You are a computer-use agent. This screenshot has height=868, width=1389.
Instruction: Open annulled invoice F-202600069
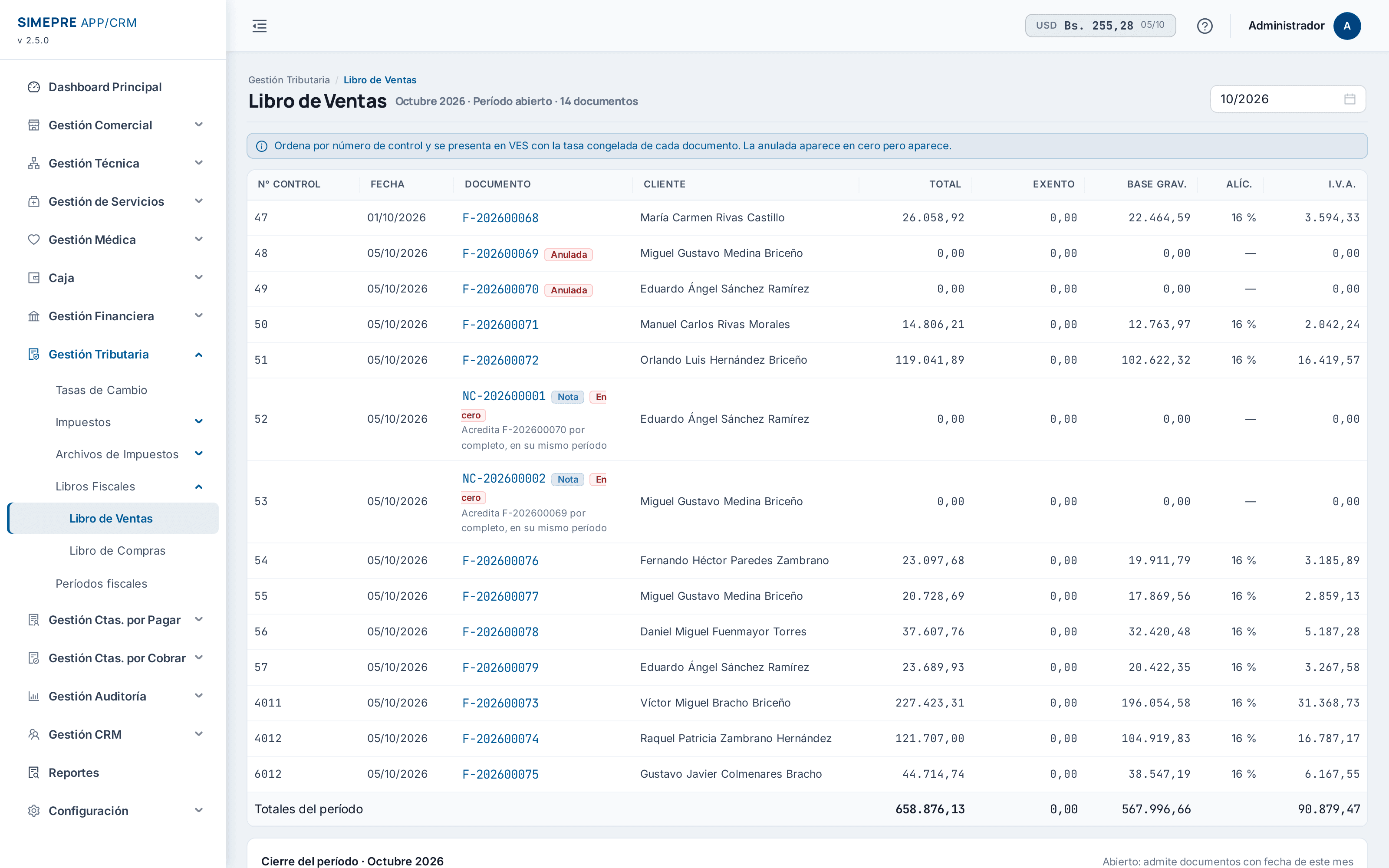500,253
